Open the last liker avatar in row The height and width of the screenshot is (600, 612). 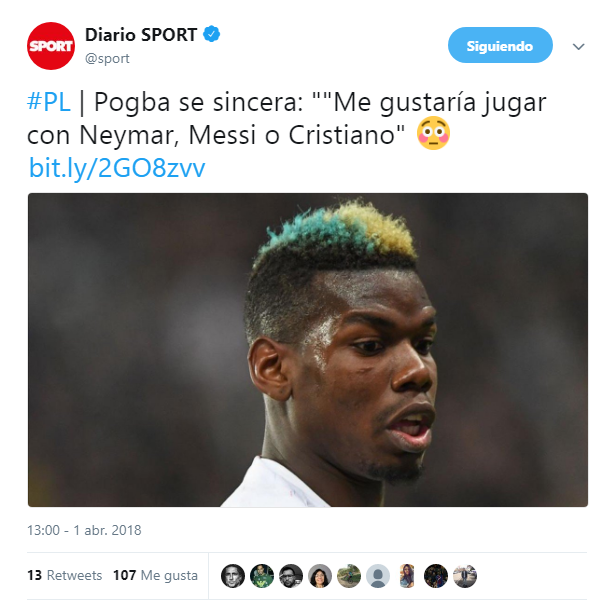[465, 576]
